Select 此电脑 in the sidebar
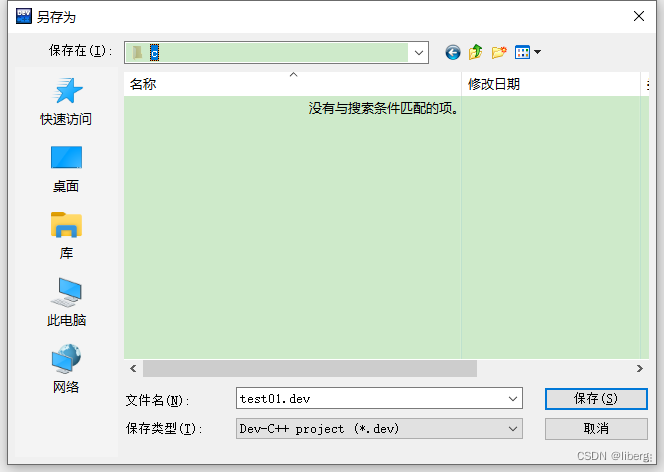This screenshot has width=664, height=472. [66, 302]
